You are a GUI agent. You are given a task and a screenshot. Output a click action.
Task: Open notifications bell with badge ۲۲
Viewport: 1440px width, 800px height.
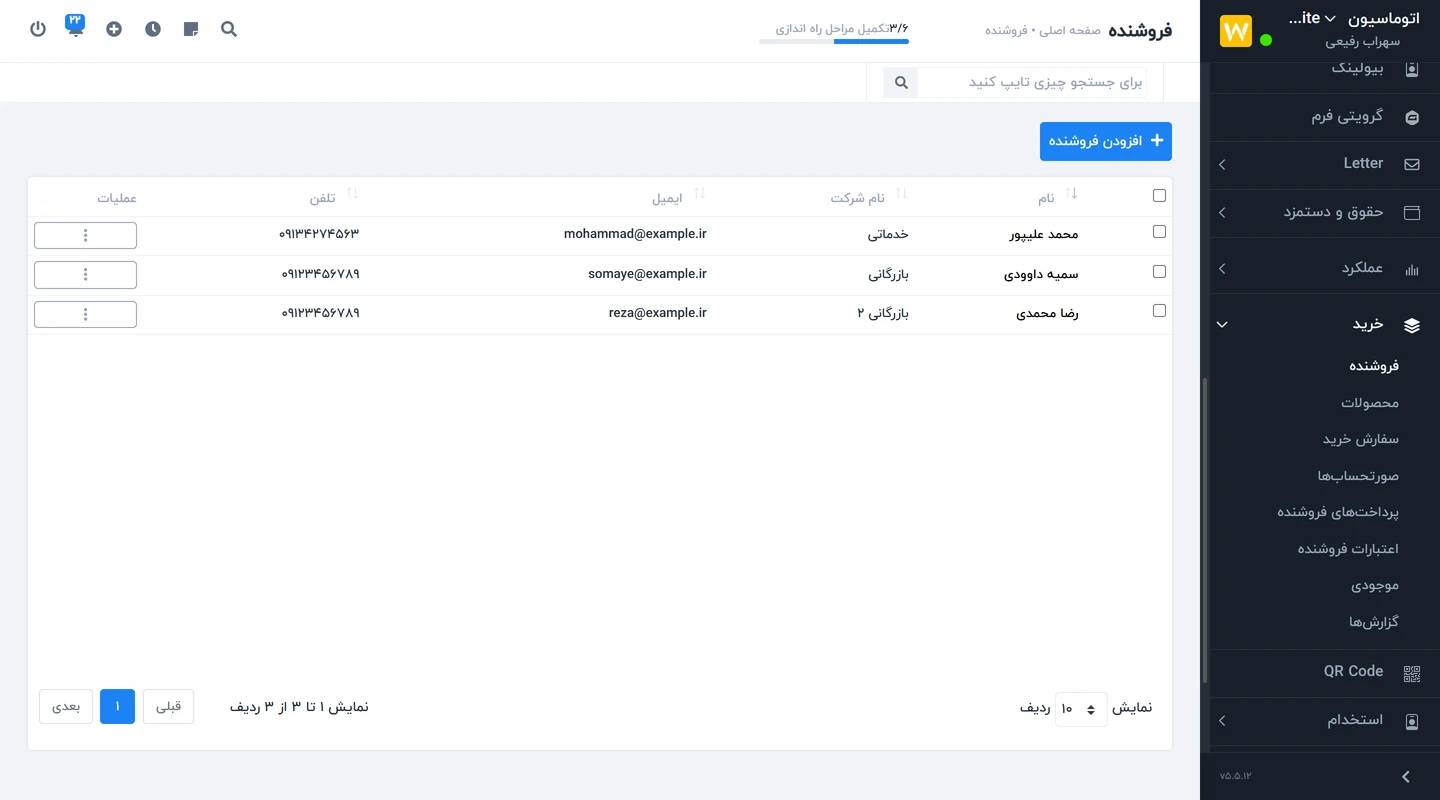coord(76,25)
